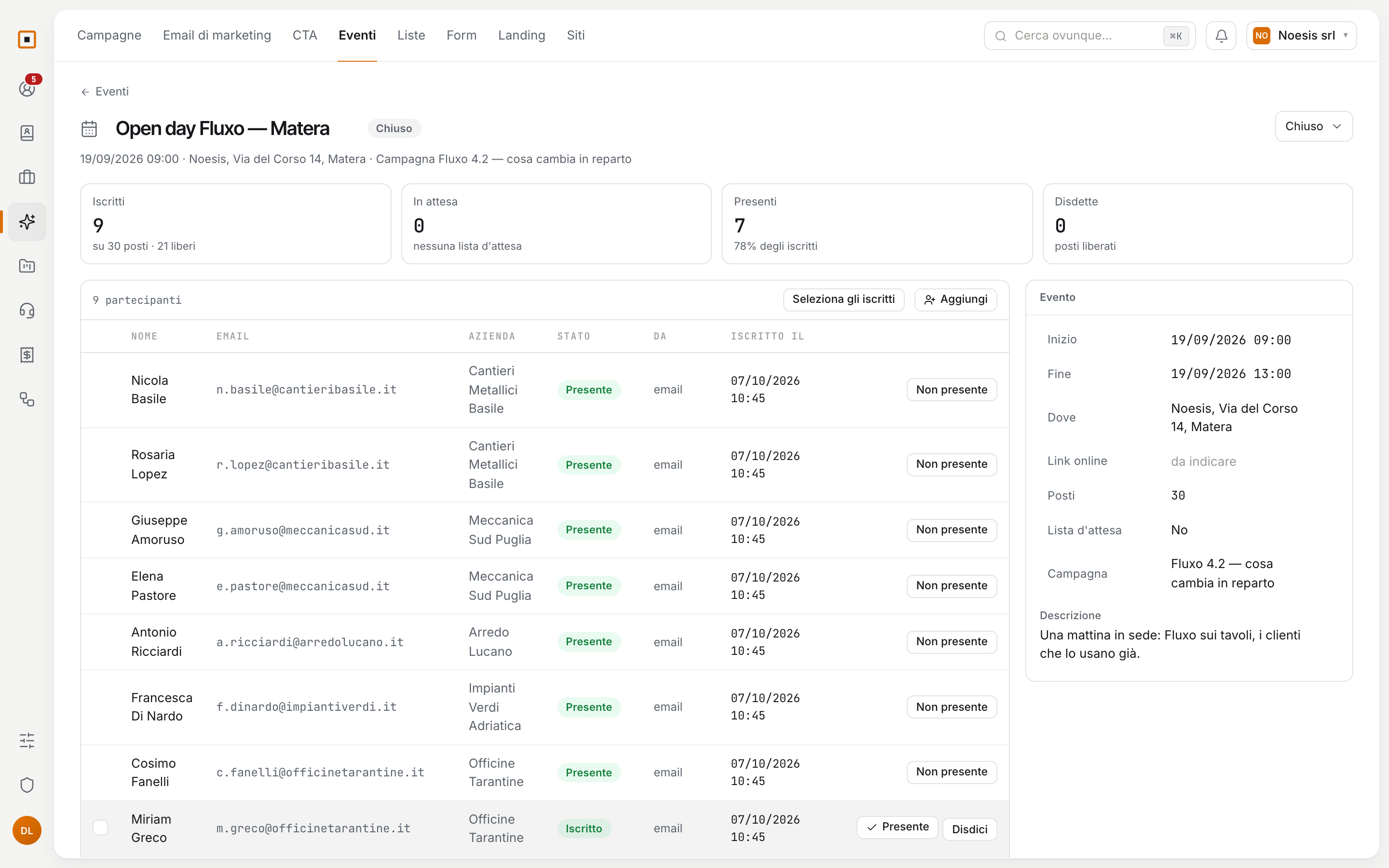Open the workflow automation sidebar icon
This screenshot has height=868, width=1389.
(x=27, y=399)
